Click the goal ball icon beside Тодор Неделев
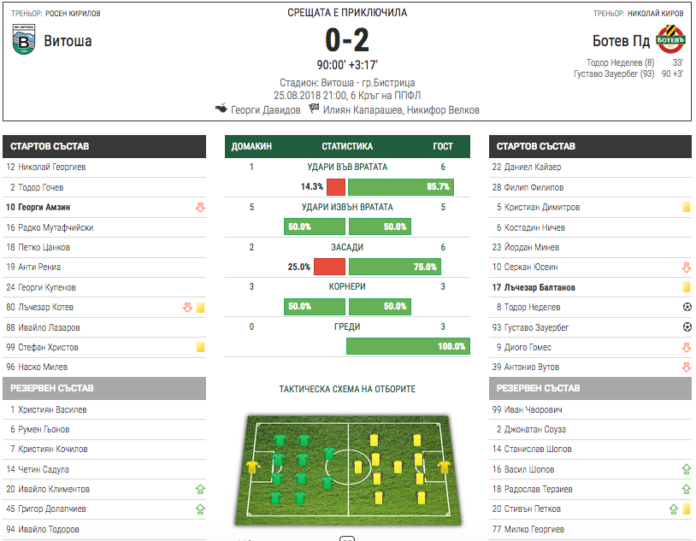The image size is (696, 541). pyautogui.click(x=686, y=307)
